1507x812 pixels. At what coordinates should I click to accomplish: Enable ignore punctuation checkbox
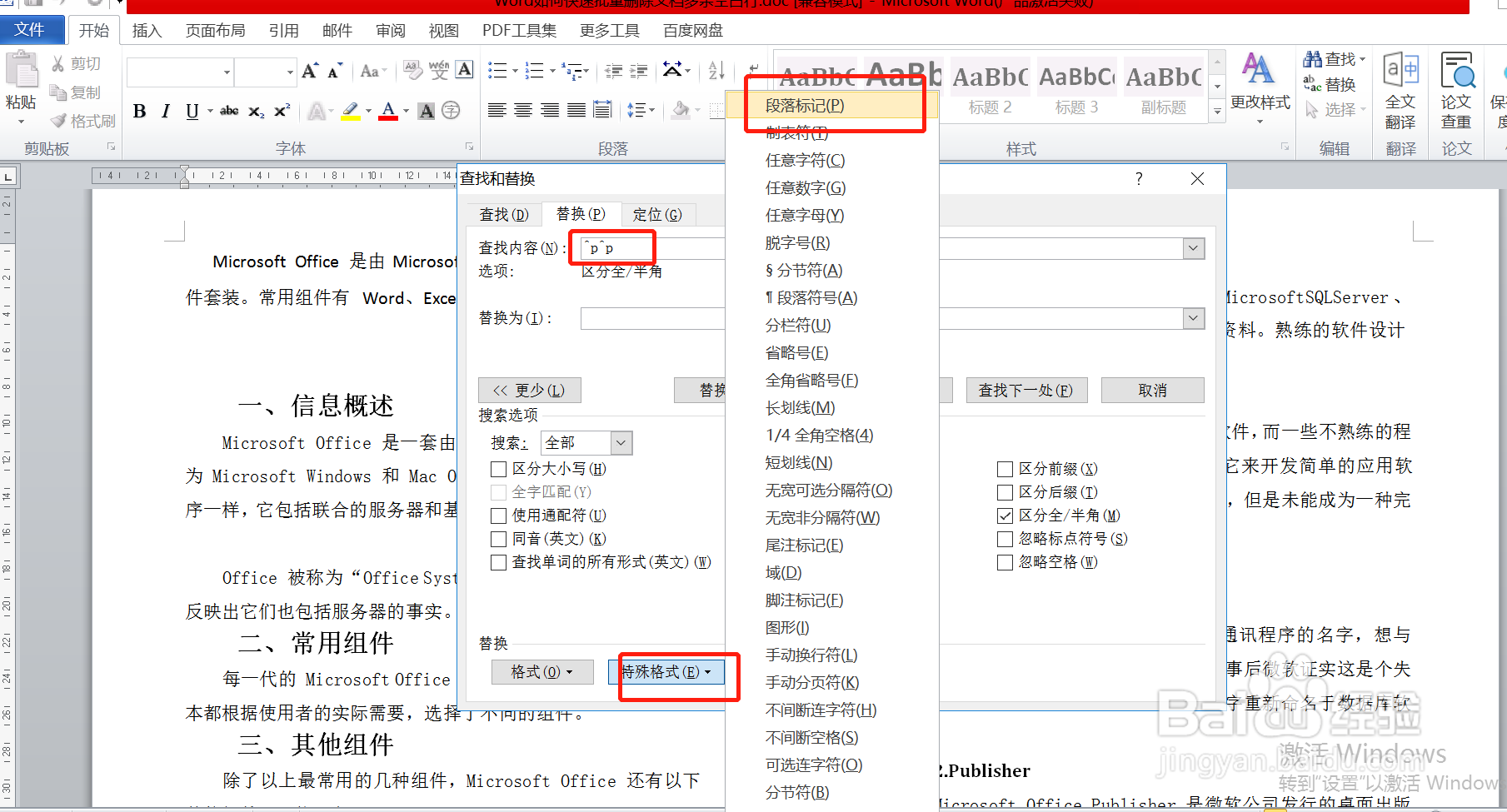(1005, 539)
